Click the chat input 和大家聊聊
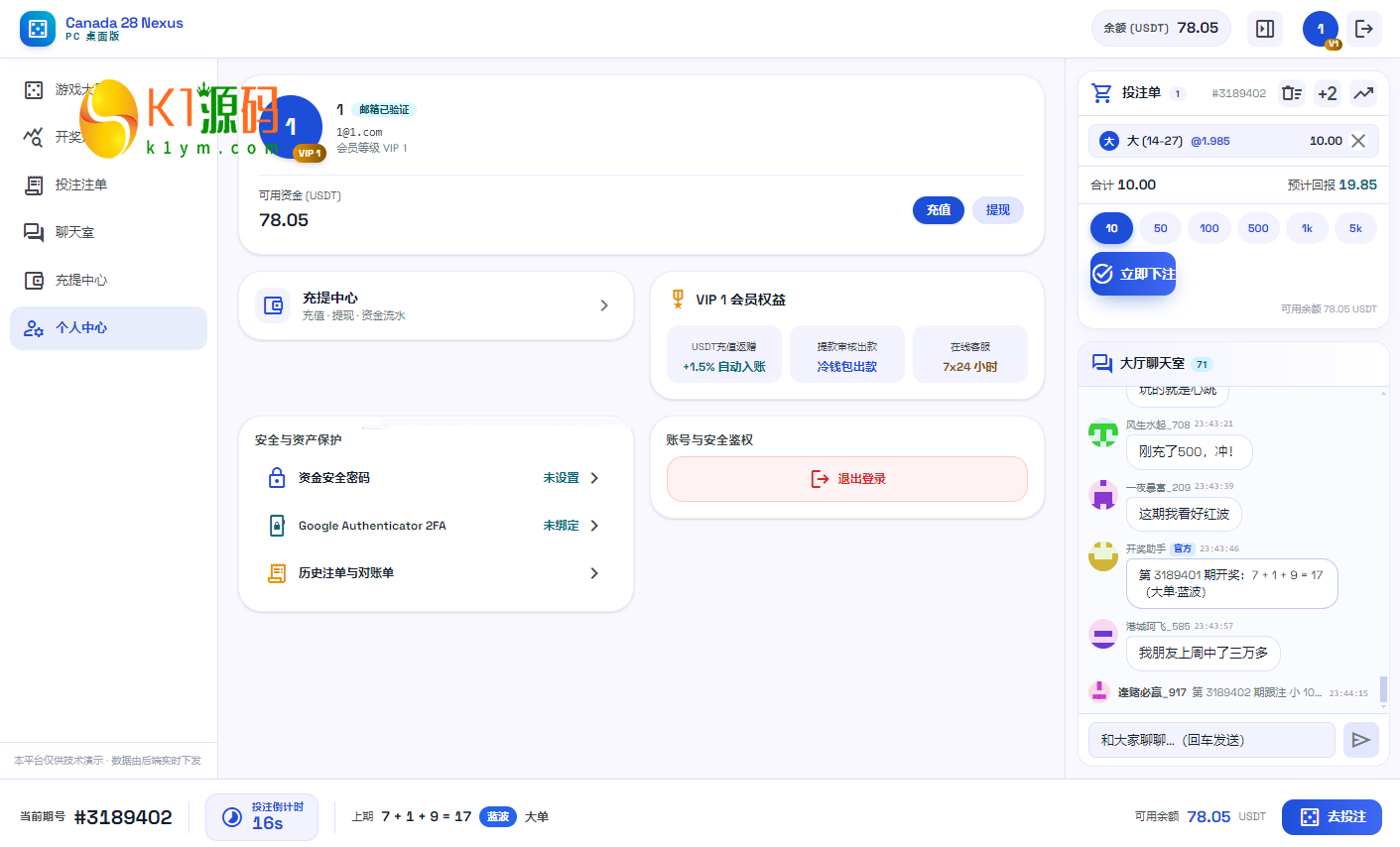Image resolution: width=1400 pixels, height=847 pixels. (x=1211, y=740)
